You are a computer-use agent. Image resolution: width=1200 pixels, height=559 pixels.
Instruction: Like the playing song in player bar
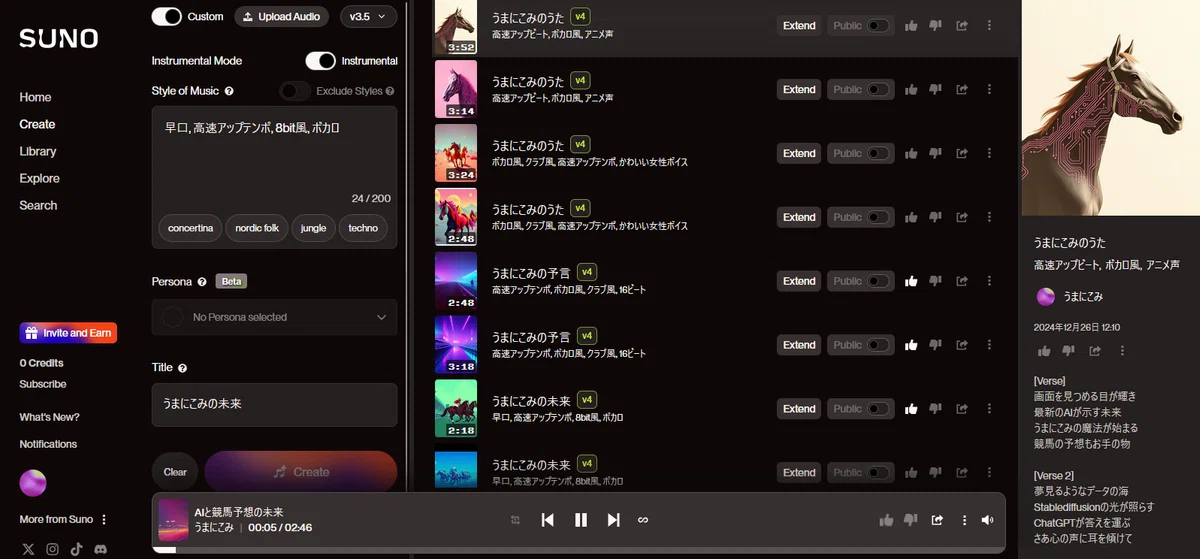(x=886, y=520)
